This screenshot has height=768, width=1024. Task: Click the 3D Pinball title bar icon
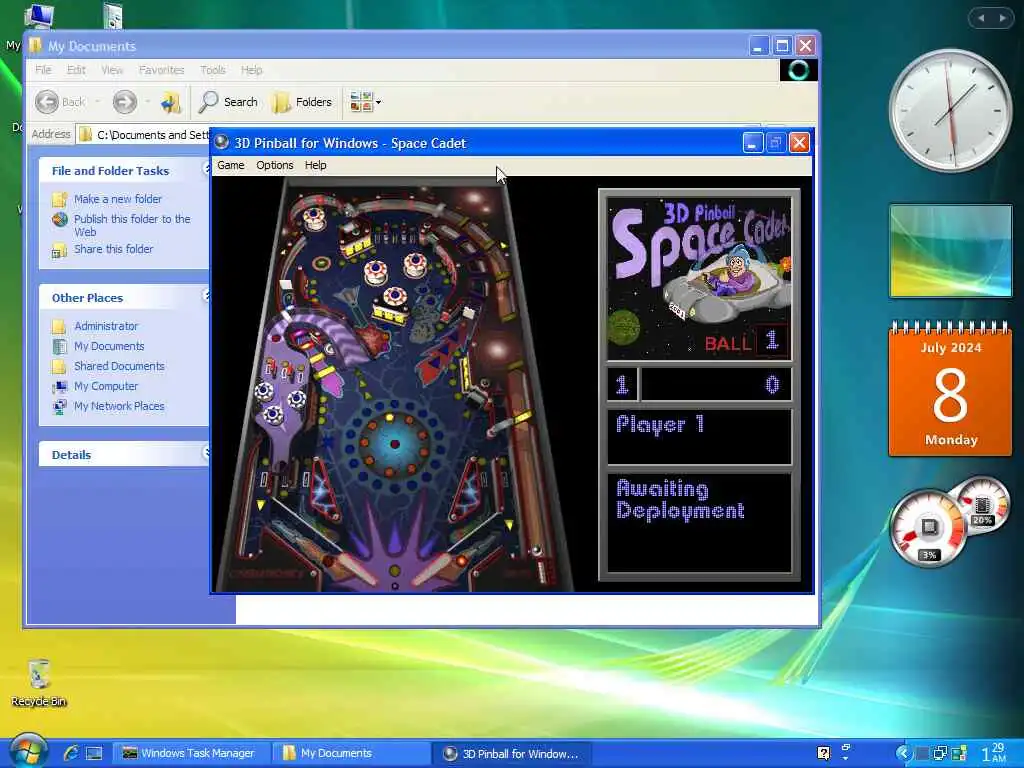click(222, 142)
